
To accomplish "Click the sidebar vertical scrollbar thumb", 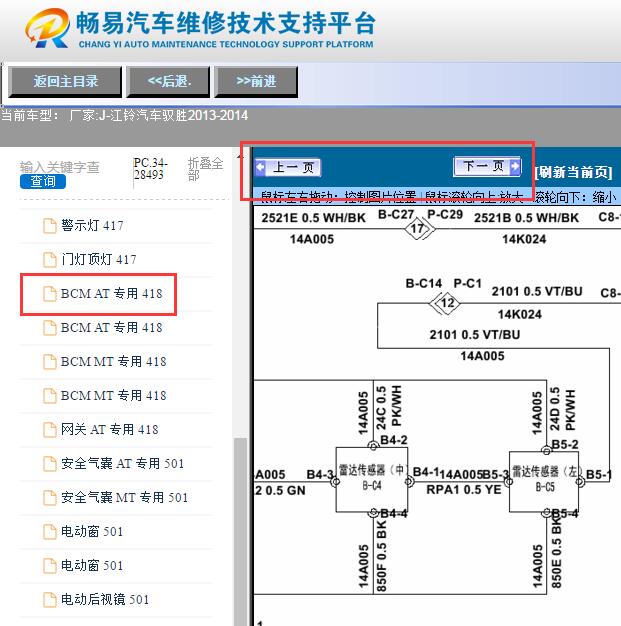I will point(240,531).
